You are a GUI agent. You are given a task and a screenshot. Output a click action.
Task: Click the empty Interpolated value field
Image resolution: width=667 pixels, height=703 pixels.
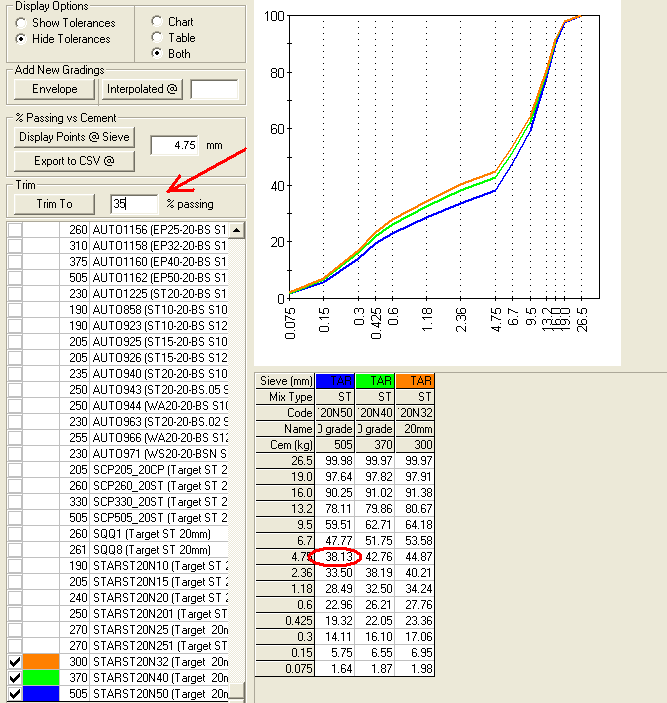click(x=214, y=90)
